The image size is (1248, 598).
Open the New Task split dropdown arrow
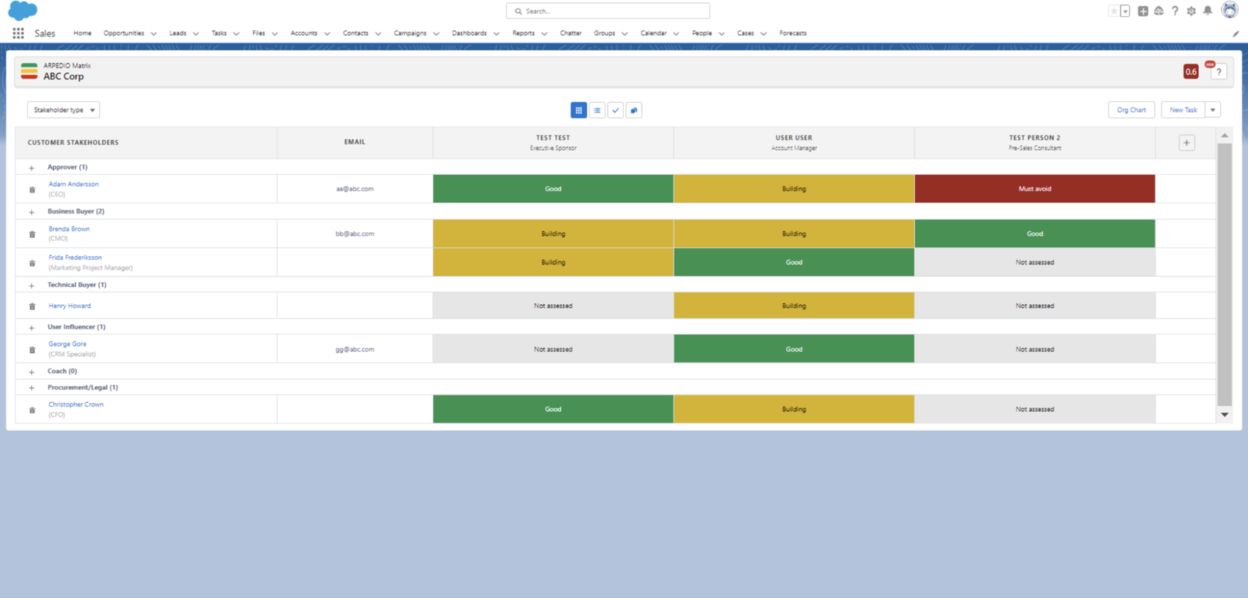[1213, 110]
